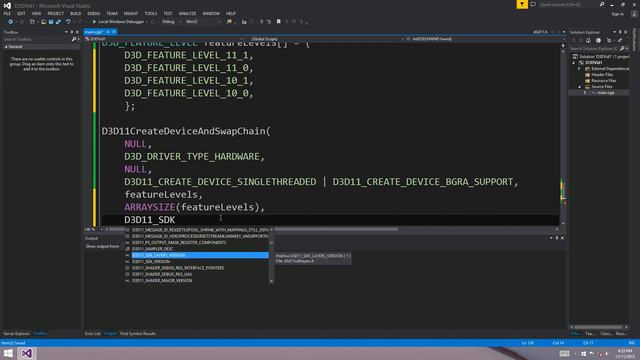Open the FILE menu

click(7, 13)
